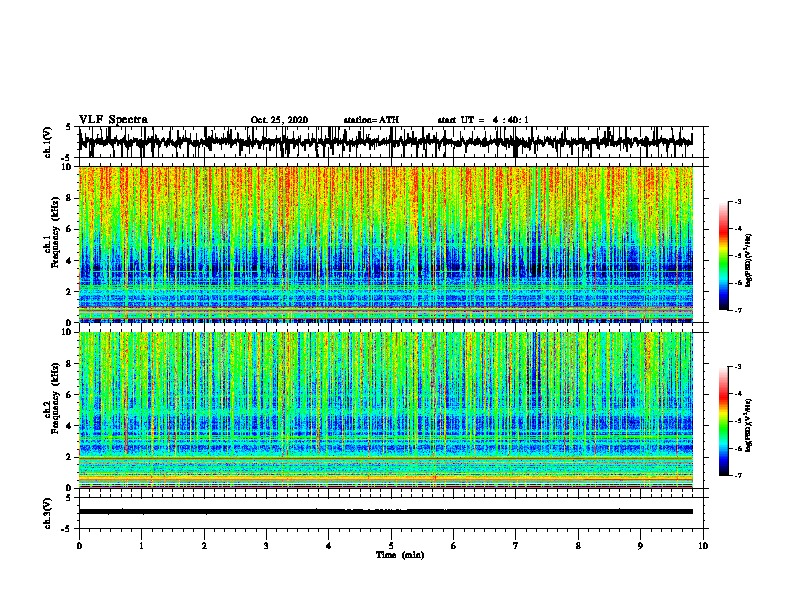Click the ch.1 color scale bar
The height and width of the screenshot is (612, 792).
pos(723,256)
